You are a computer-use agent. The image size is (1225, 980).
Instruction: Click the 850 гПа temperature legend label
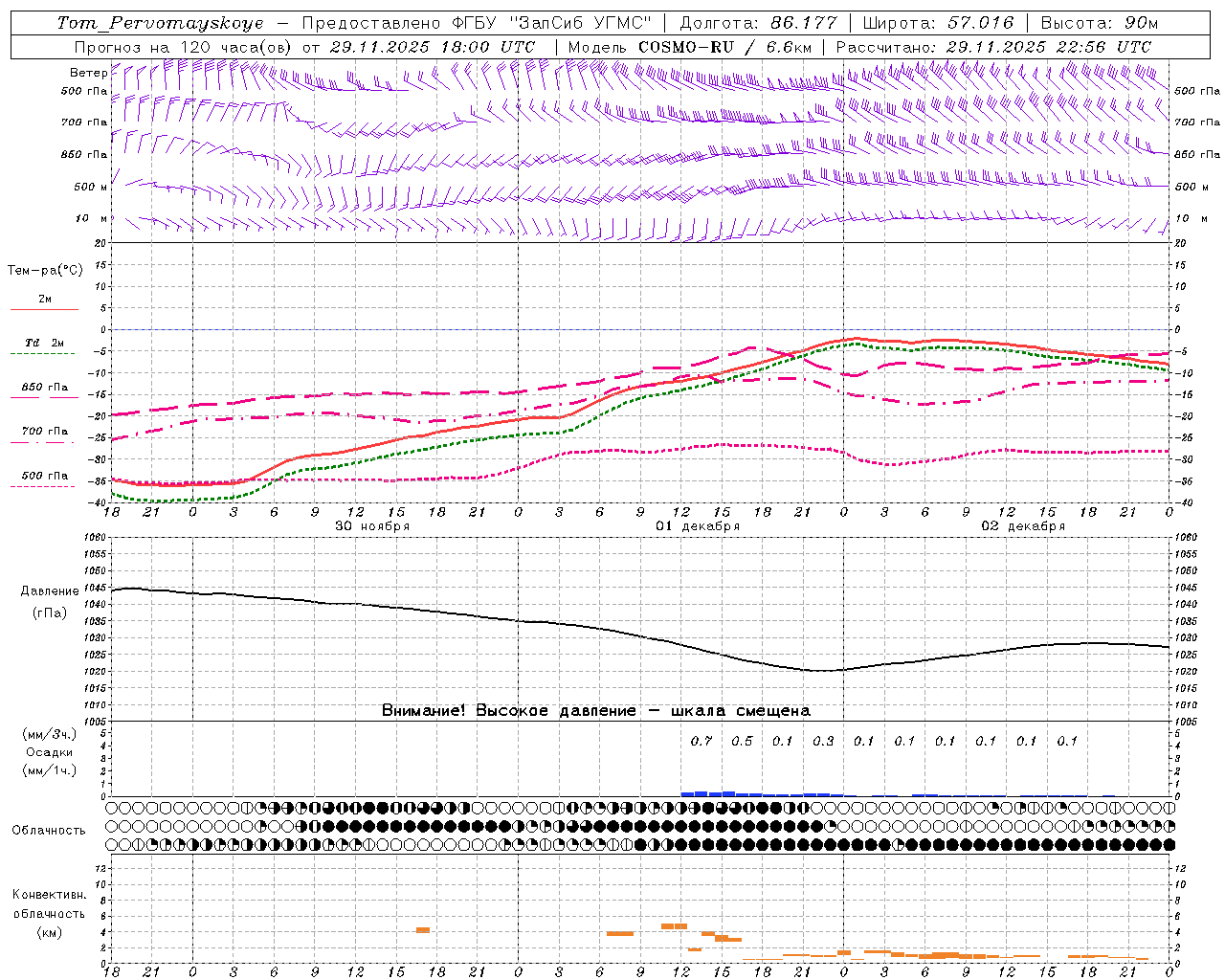pyautogui.click(x=44, y=388)
